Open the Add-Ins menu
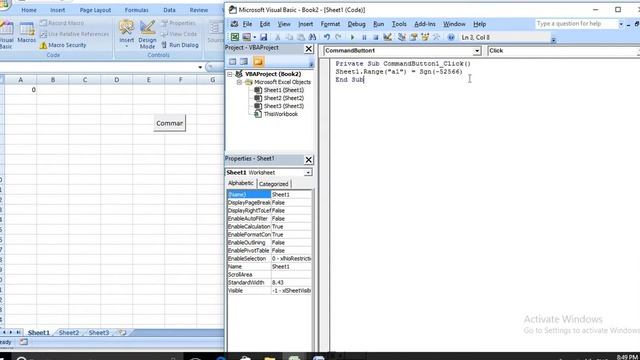The image size is (640, 360). click(424, 24)
